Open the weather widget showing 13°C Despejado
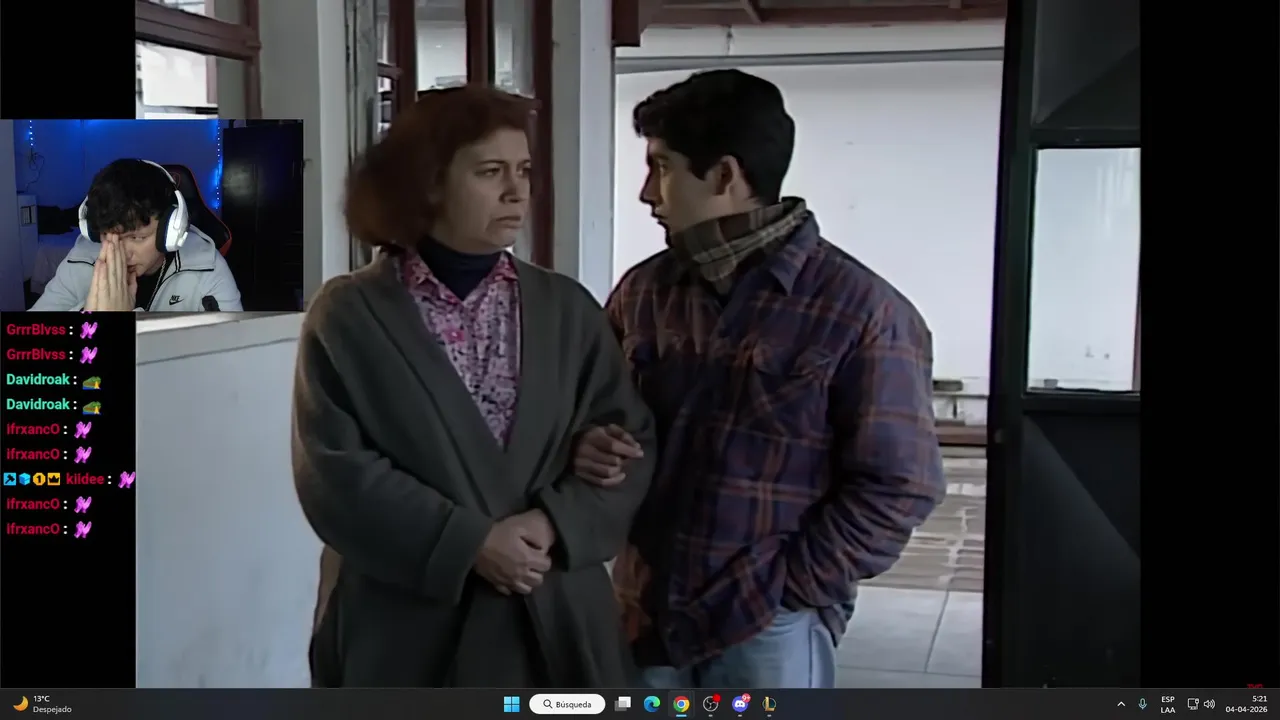The height and width of the screenshot is (720, 1280). (42, 704)
